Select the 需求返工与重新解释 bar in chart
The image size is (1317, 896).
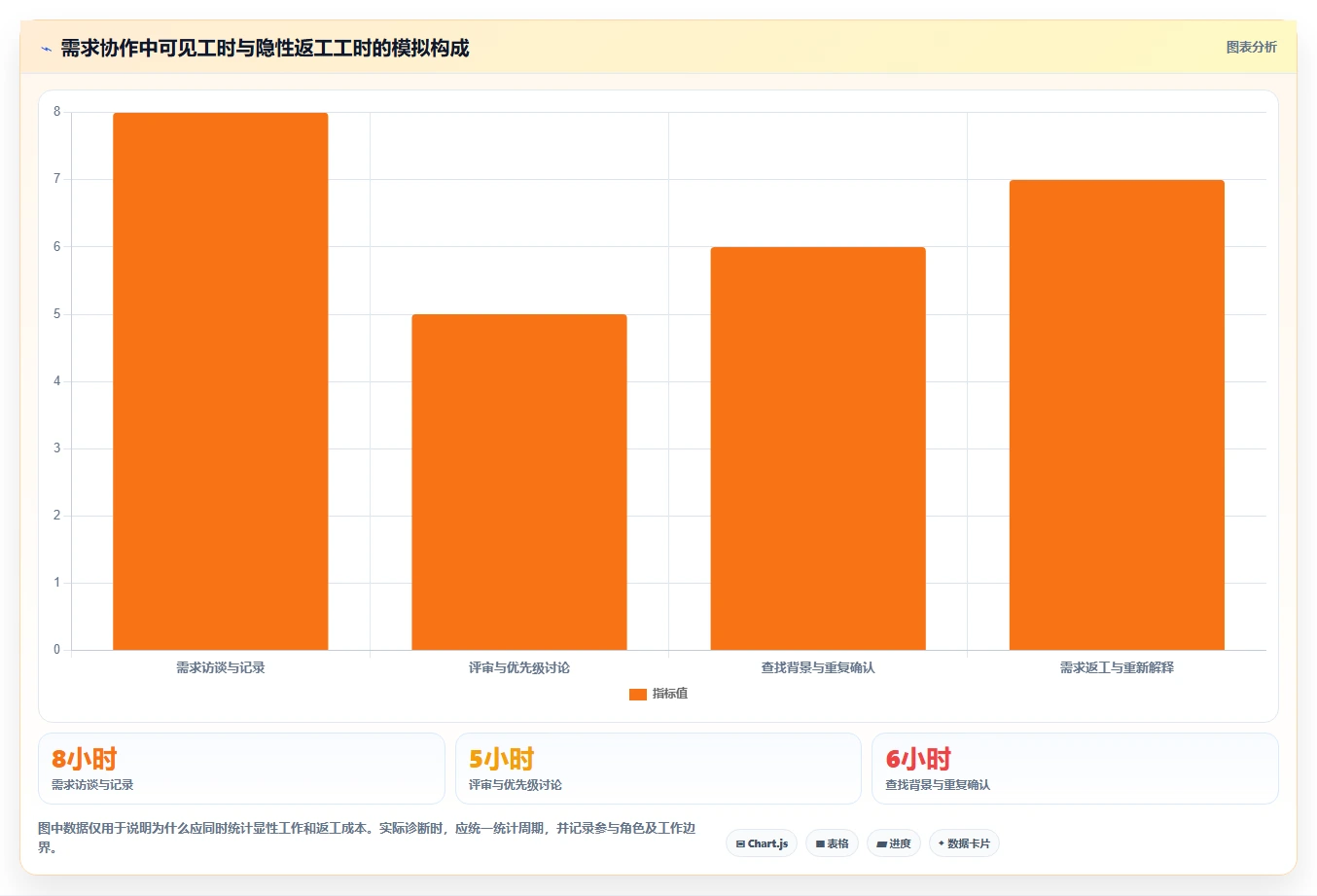1117,414
